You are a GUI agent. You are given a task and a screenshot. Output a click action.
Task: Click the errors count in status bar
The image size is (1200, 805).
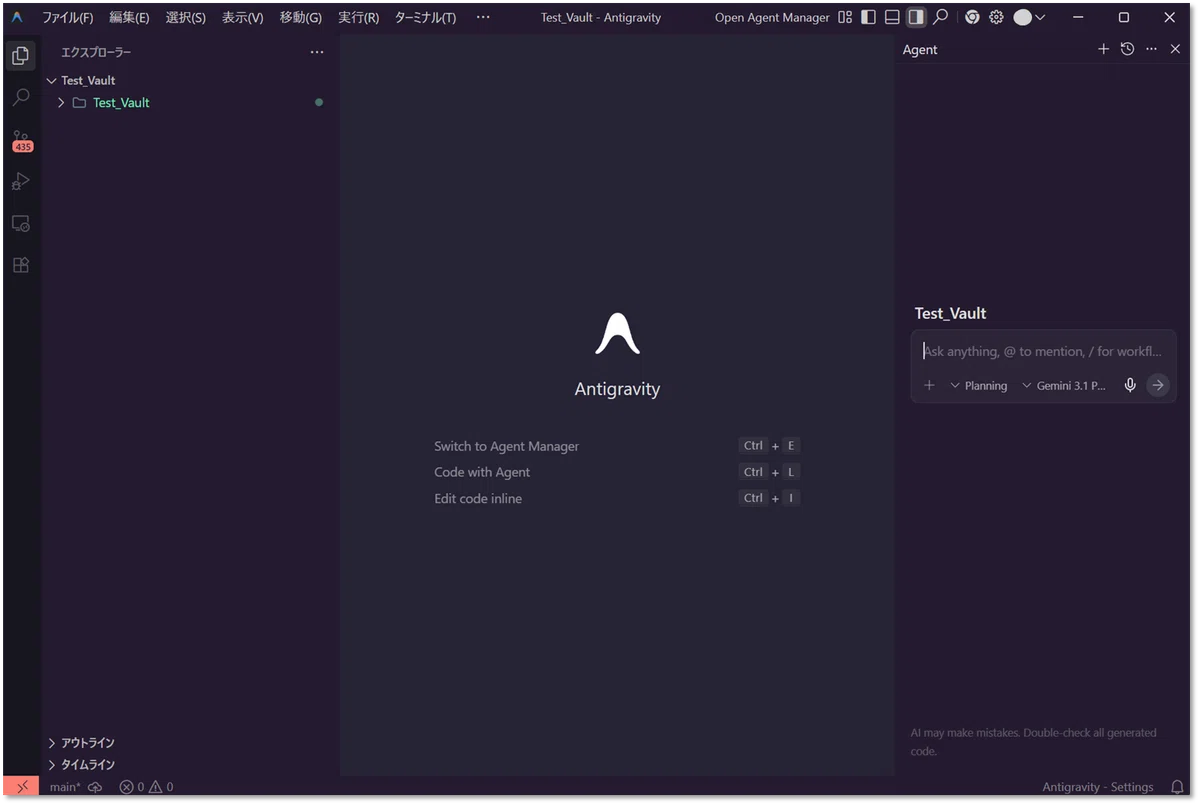pyautogui.click(x=132, y=787)
